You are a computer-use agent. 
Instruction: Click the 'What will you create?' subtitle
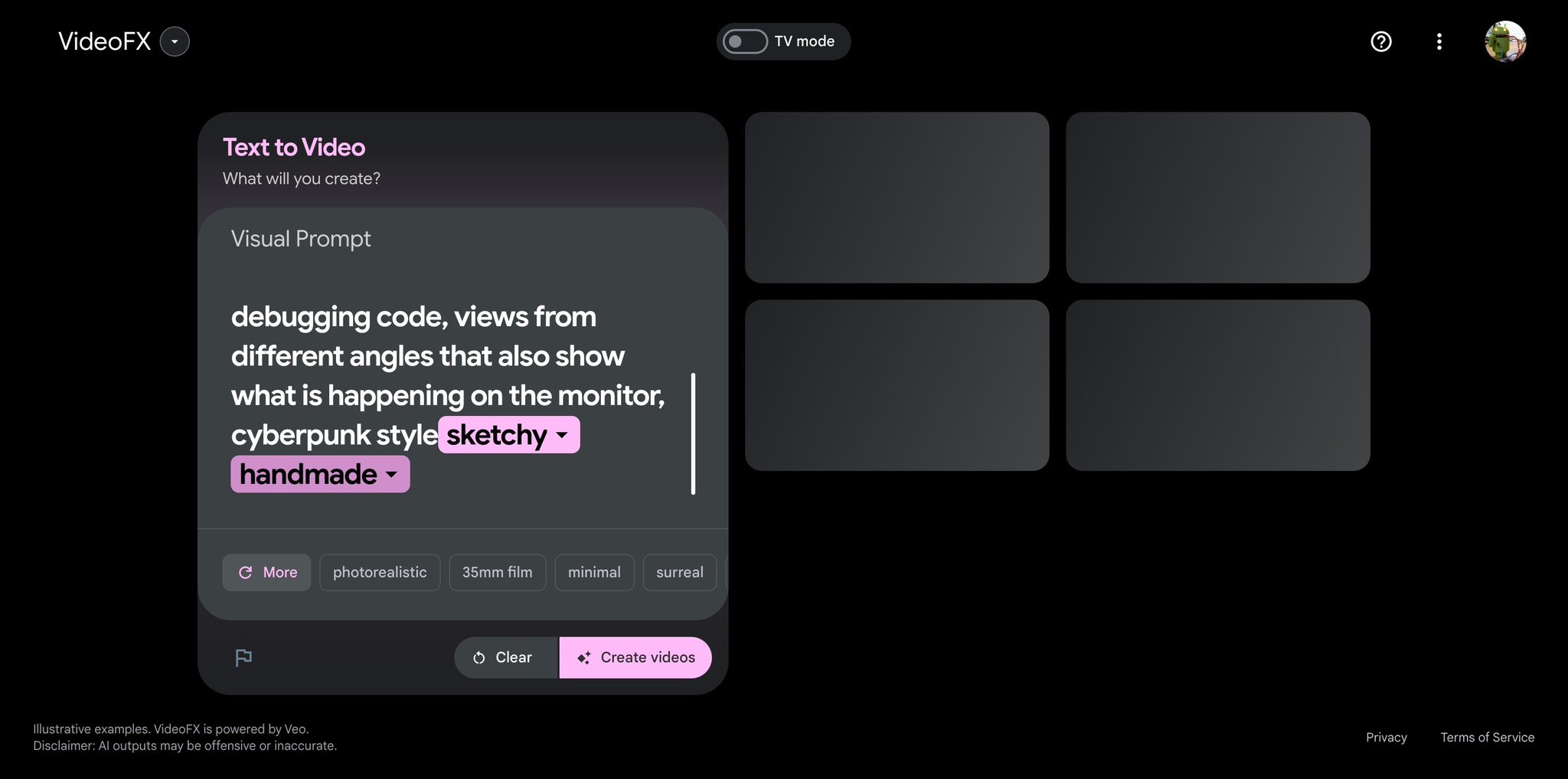(x=302, y=178)
